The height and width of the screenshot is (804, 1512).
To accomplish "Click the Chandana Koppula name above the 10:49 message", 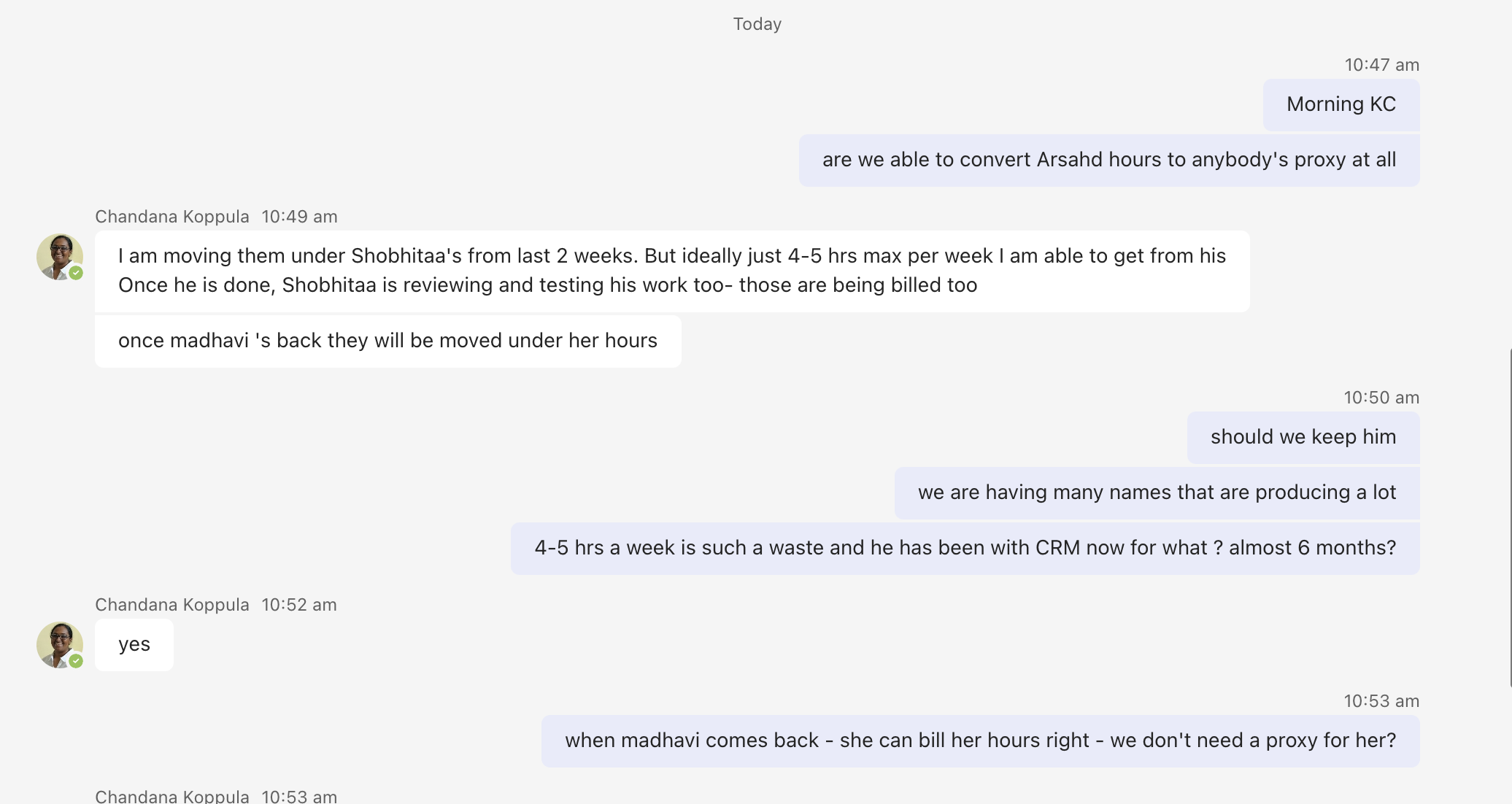I will (x=172, y=217).
